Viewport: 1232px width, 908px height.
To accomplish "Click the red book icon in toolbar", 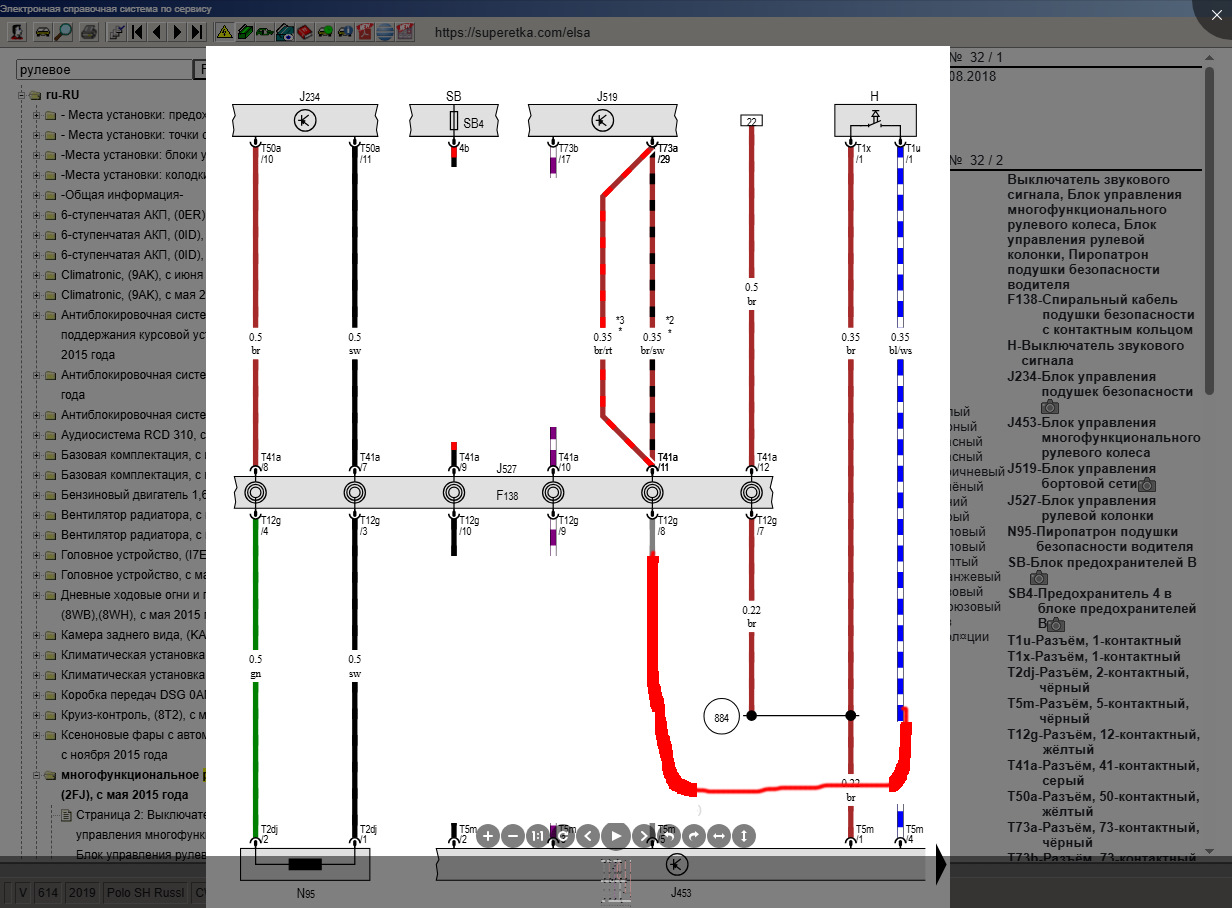I will click(x=305, y=32).
